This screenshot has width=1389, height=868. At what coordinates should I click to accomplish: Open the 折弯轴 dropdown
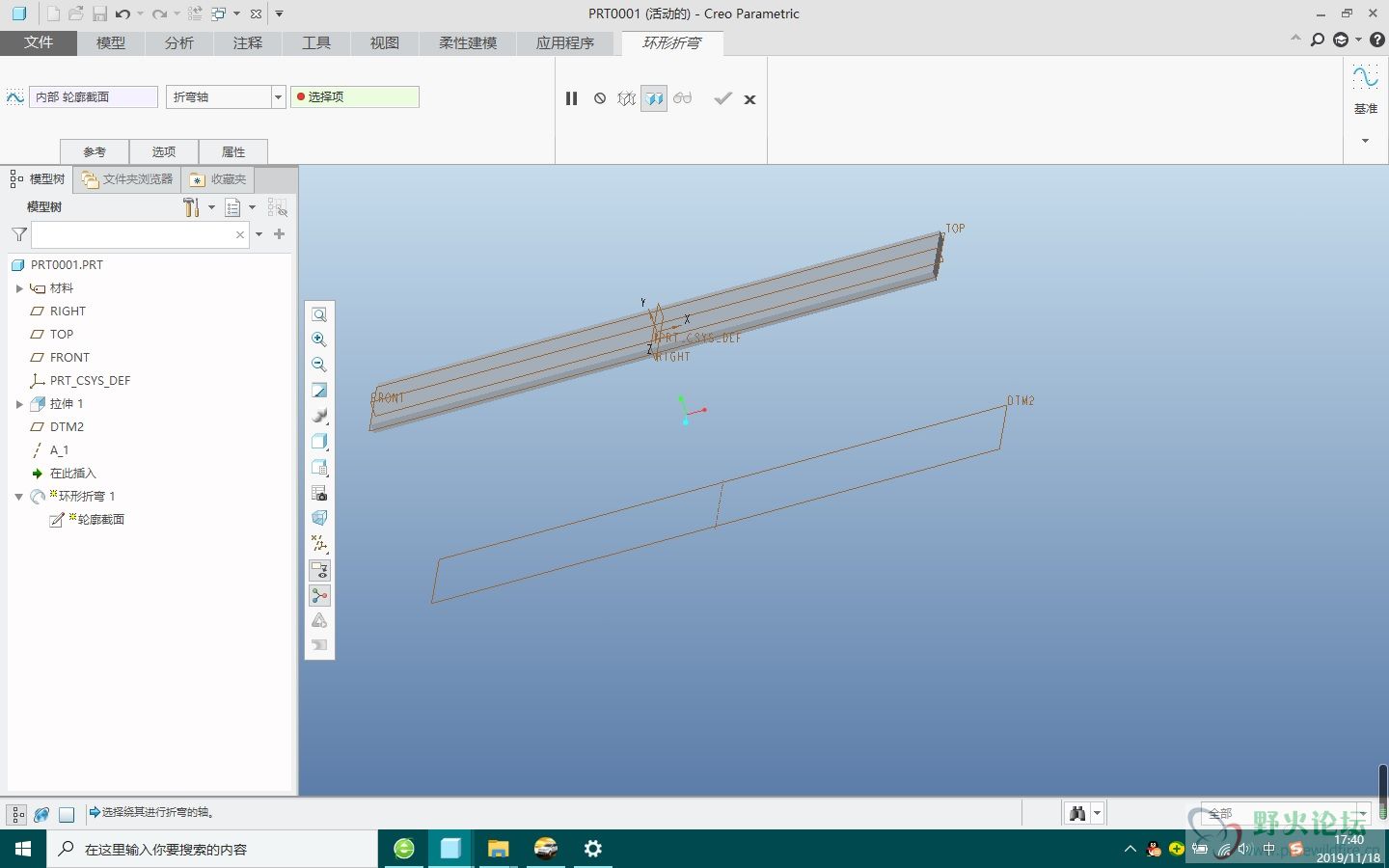tap(278, 96)
